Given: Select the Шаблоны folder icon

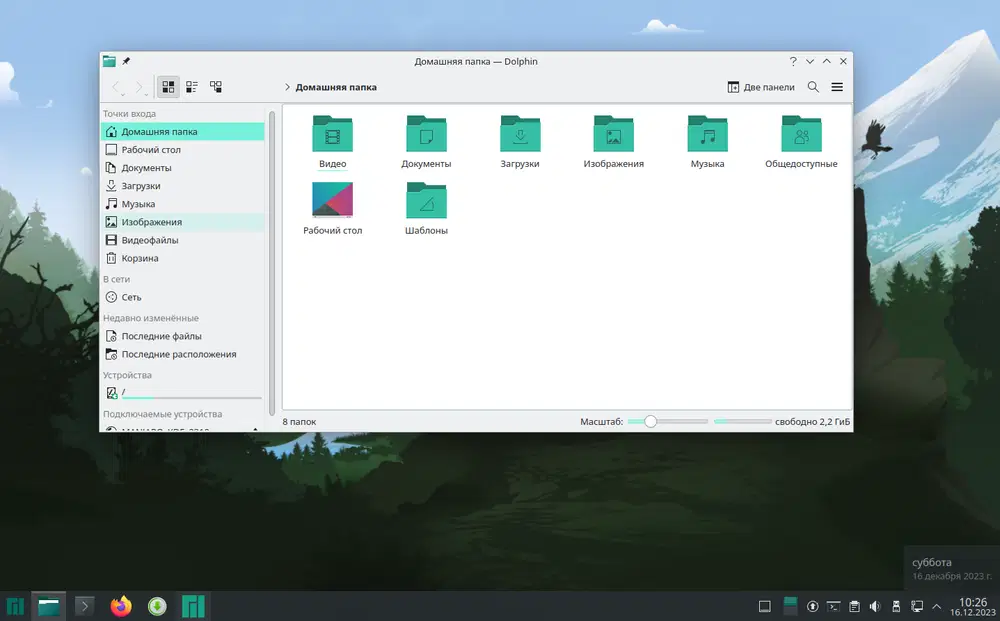Looking at the screenshot, I should (x=426, y=200).
